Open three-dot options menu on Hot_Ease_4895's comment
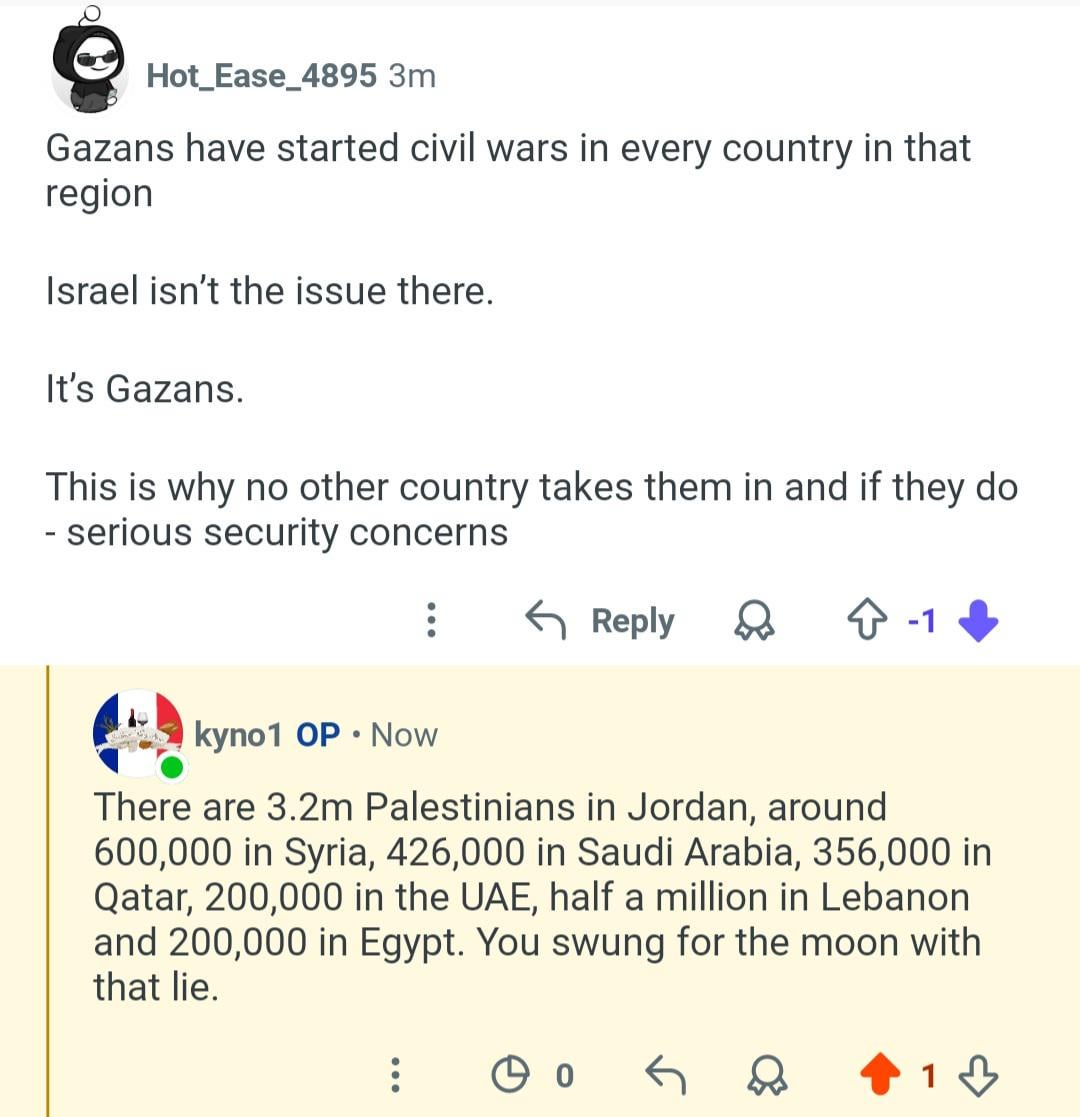Screen dimensions: 1080x1117 431,621
